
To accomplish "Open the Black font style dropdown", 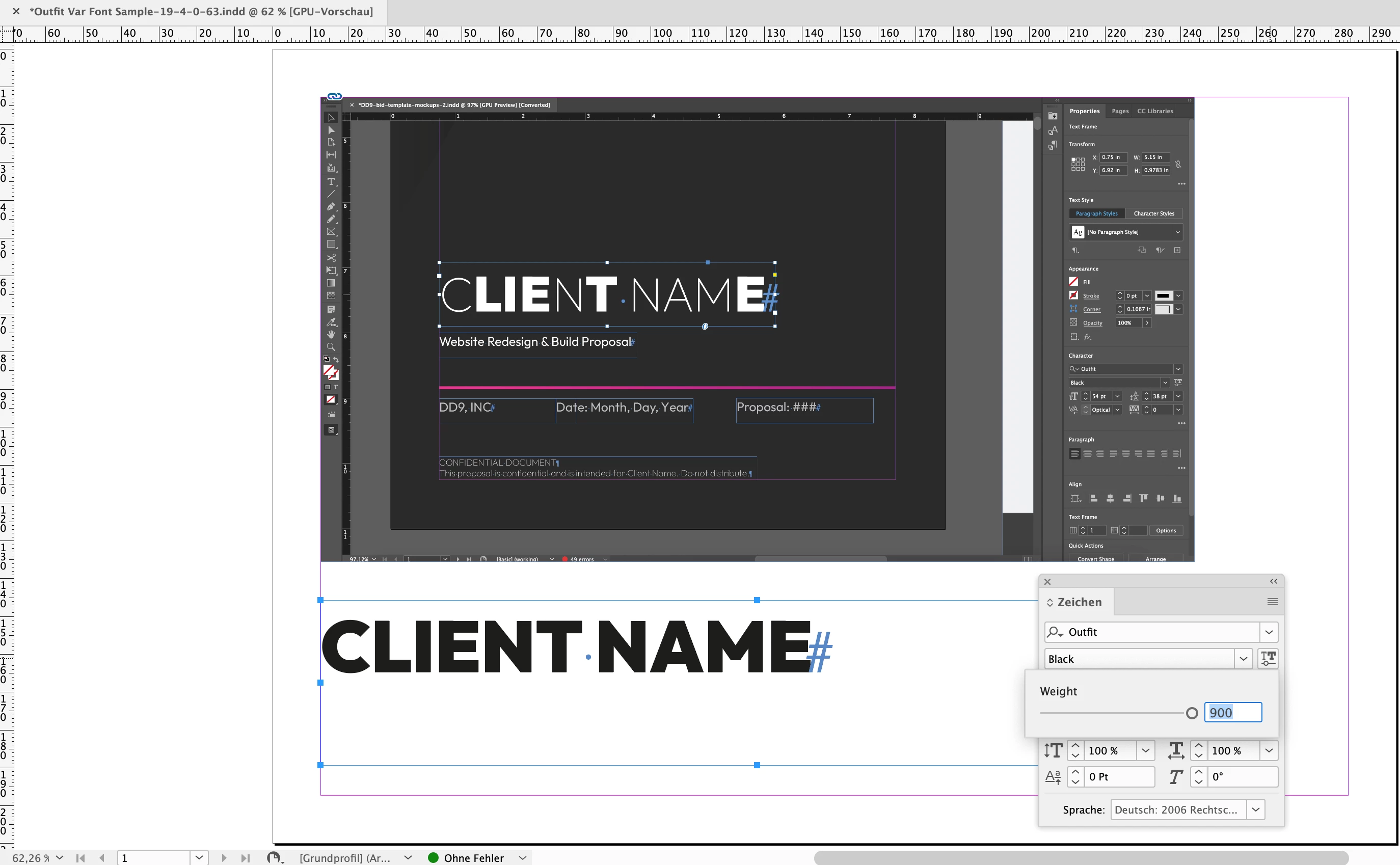I will [x=1243, y=659].
